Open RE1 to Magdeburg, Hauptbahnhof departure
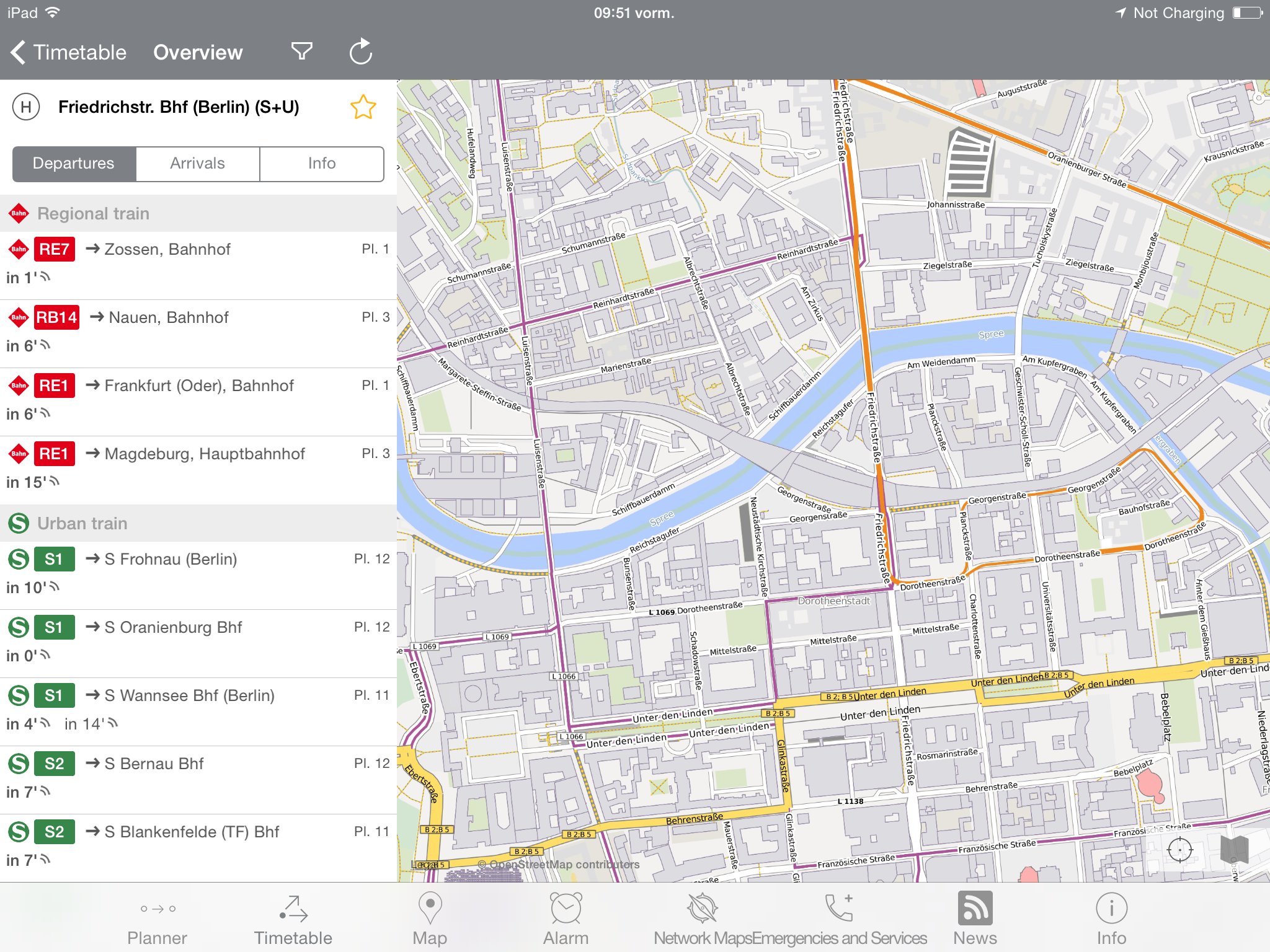 [x=198, y=470]
